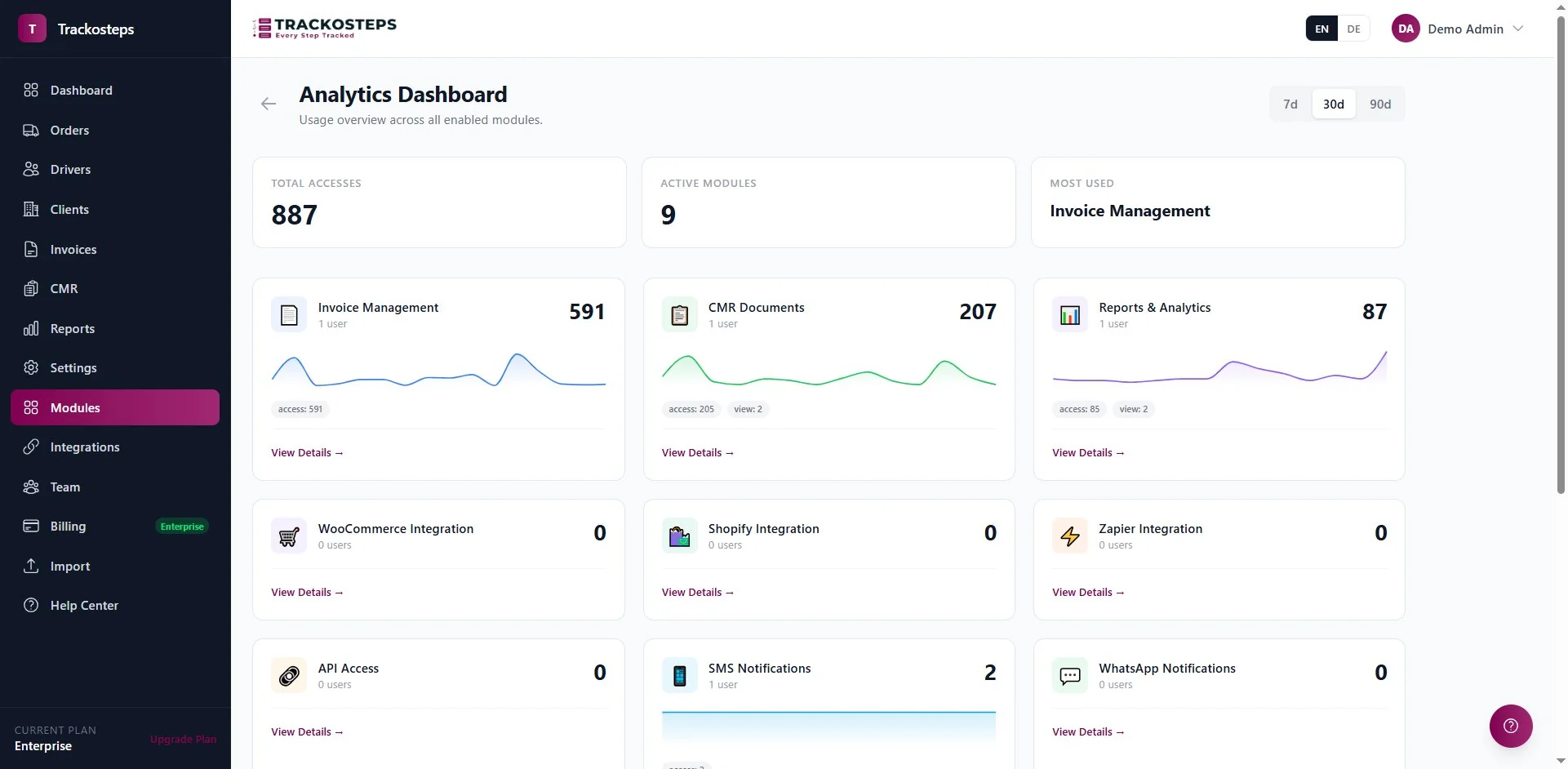Click the 'access: 205' tag

point(691,409)
